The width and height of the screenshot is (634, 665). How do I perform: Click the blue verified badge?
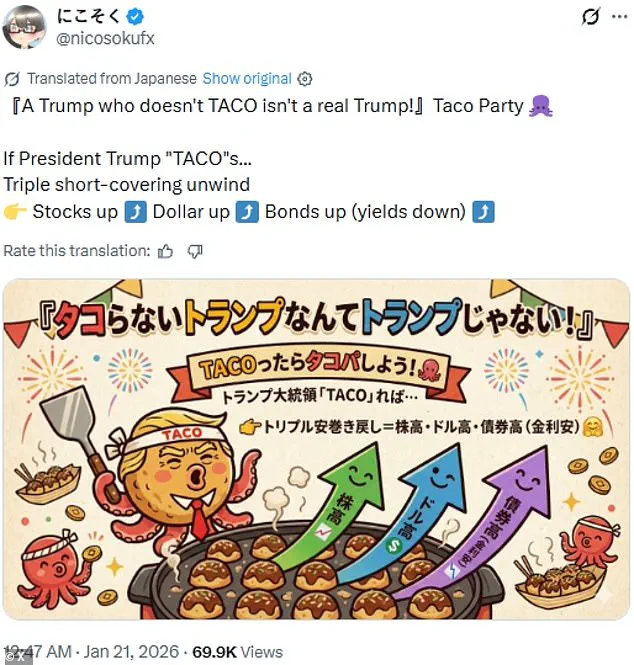[133, 18]
